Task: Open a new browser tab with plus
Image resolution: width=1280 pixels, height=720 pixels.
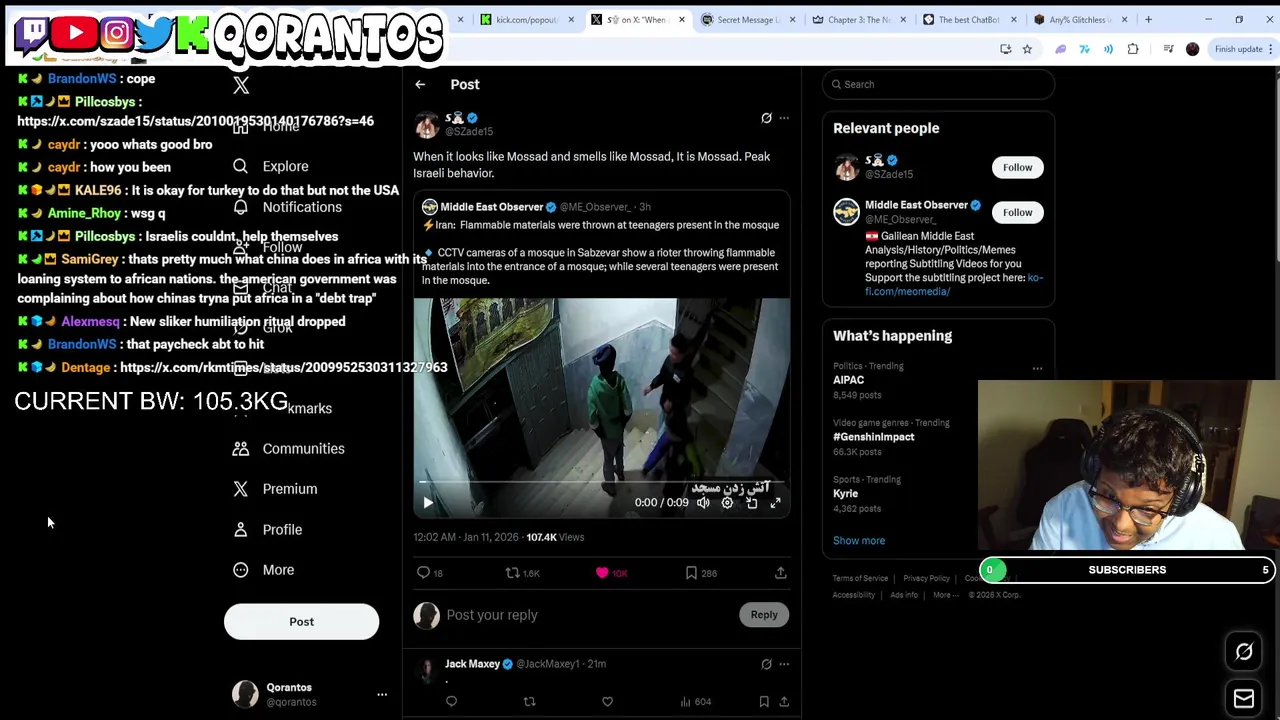Action: point(1148,20)
